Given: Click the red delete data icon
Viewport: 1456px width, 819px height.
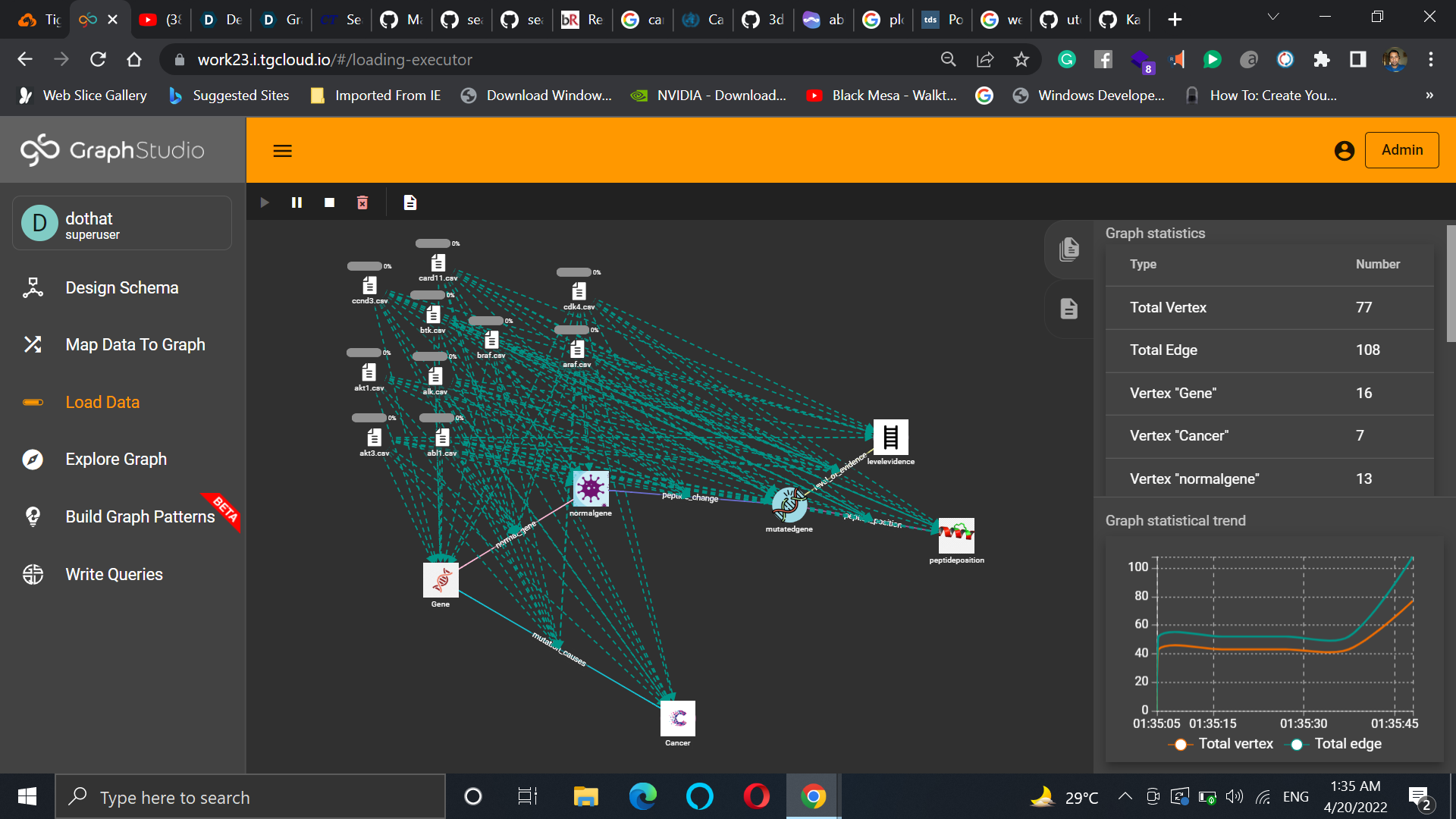Looking at the screenshot, I should pos(362,202).
